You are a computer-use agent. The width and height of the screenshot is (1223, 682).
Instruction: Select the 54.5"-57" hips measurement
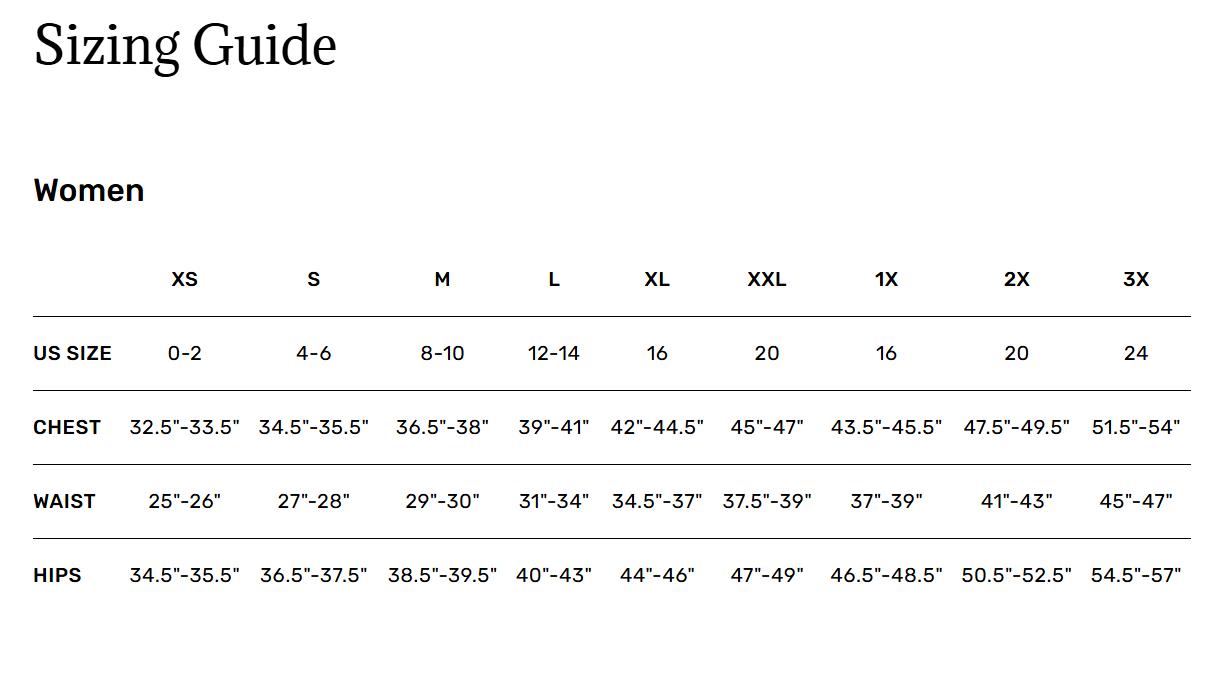(1136, 575)
